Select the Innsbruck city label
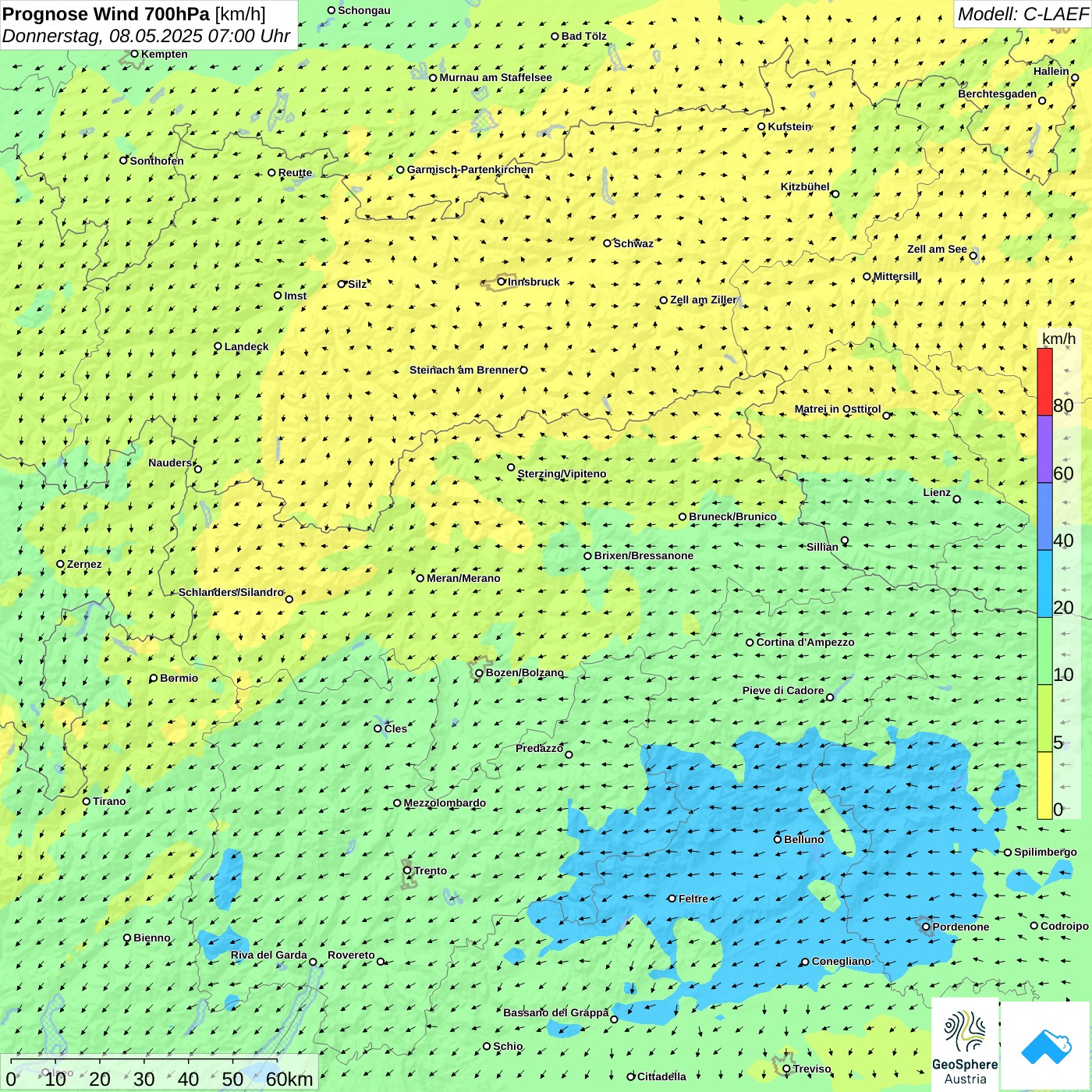This screenshot has width=1092, height=1092. [x=534, y=282]
